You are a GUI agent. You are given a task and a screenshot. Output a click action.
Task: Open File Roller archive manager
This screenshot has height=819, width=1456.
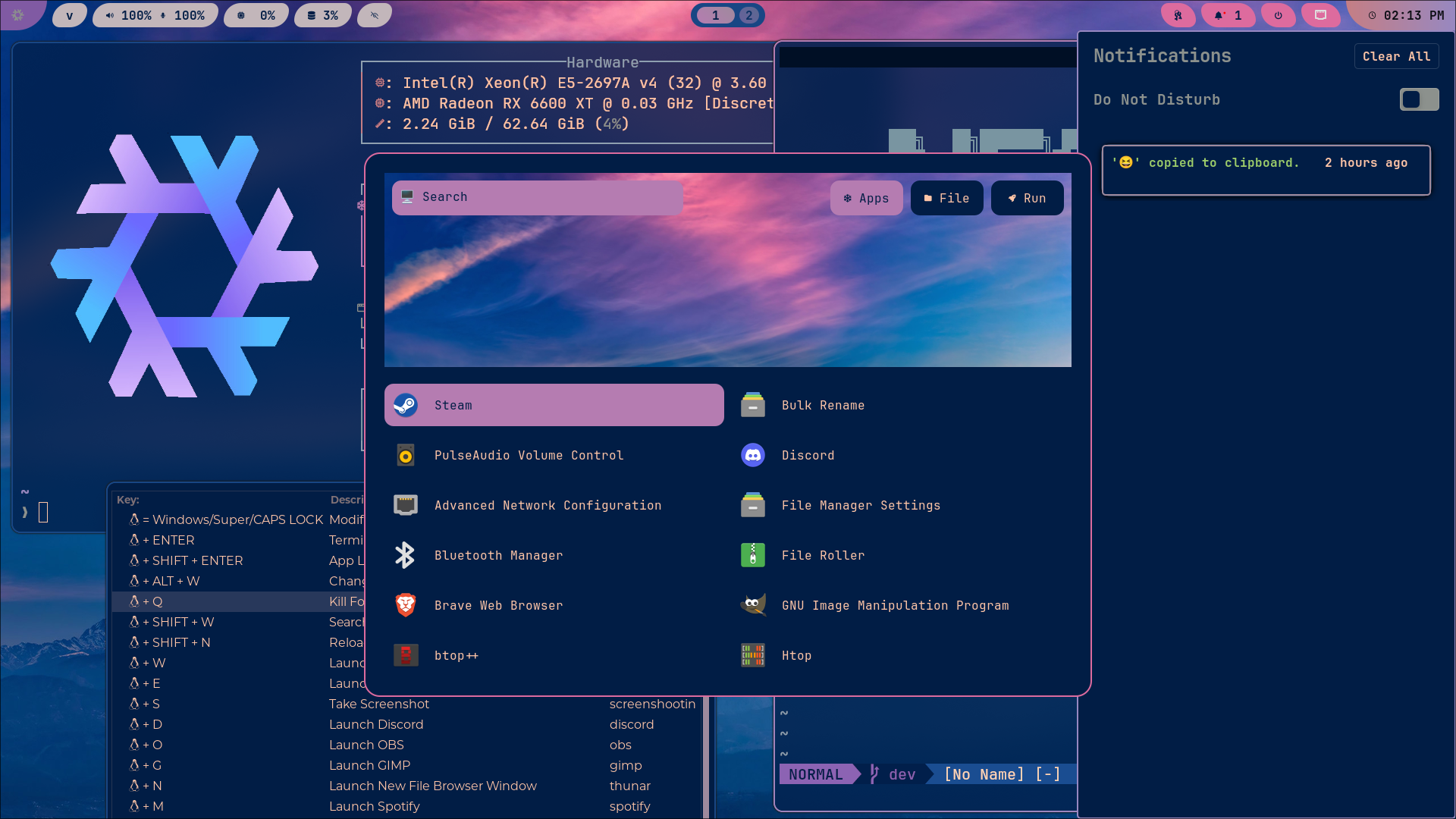click(x=823, y=555)
